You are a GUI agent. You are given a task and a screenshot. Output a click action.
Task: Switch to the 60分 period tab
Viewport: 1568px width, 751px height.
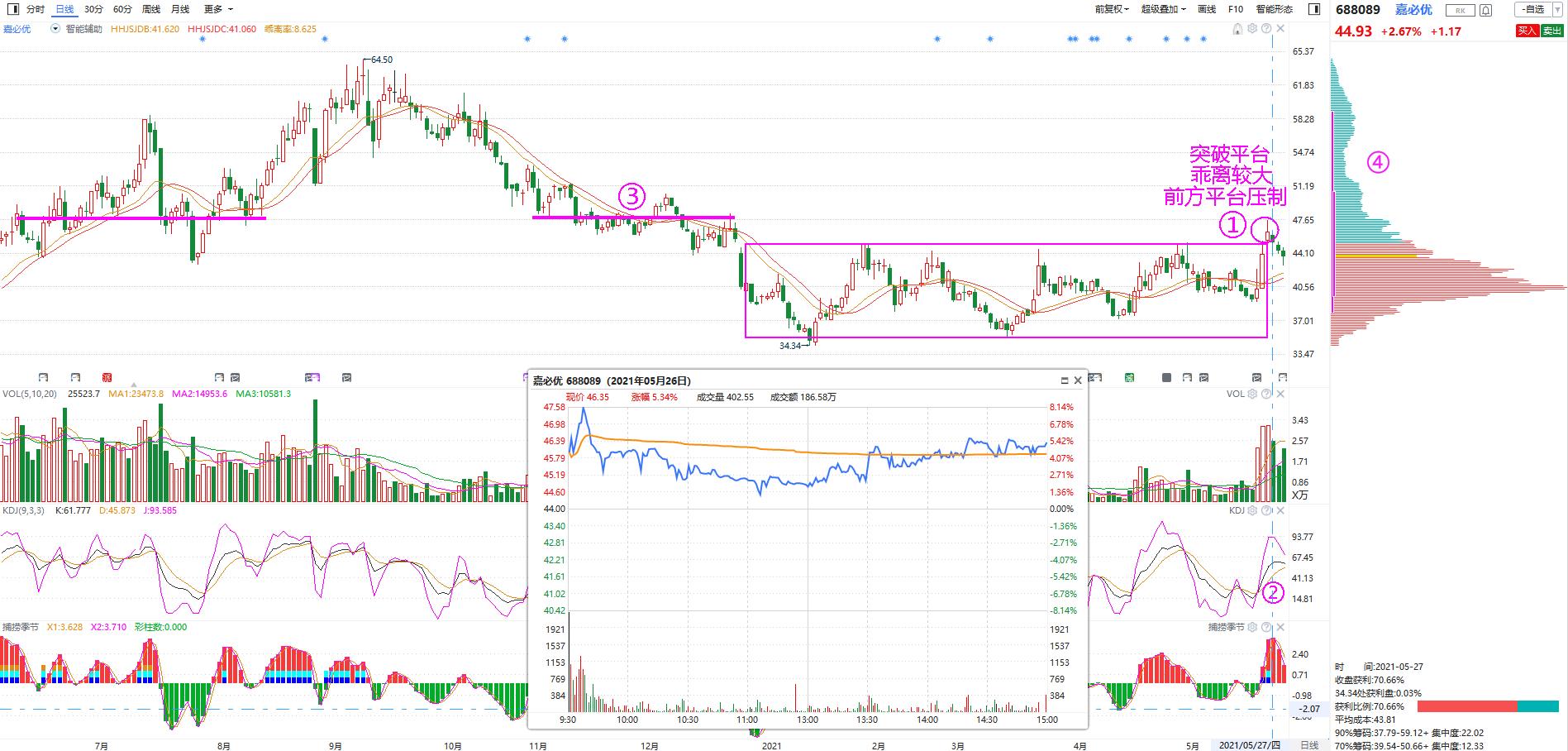[122, 9]
